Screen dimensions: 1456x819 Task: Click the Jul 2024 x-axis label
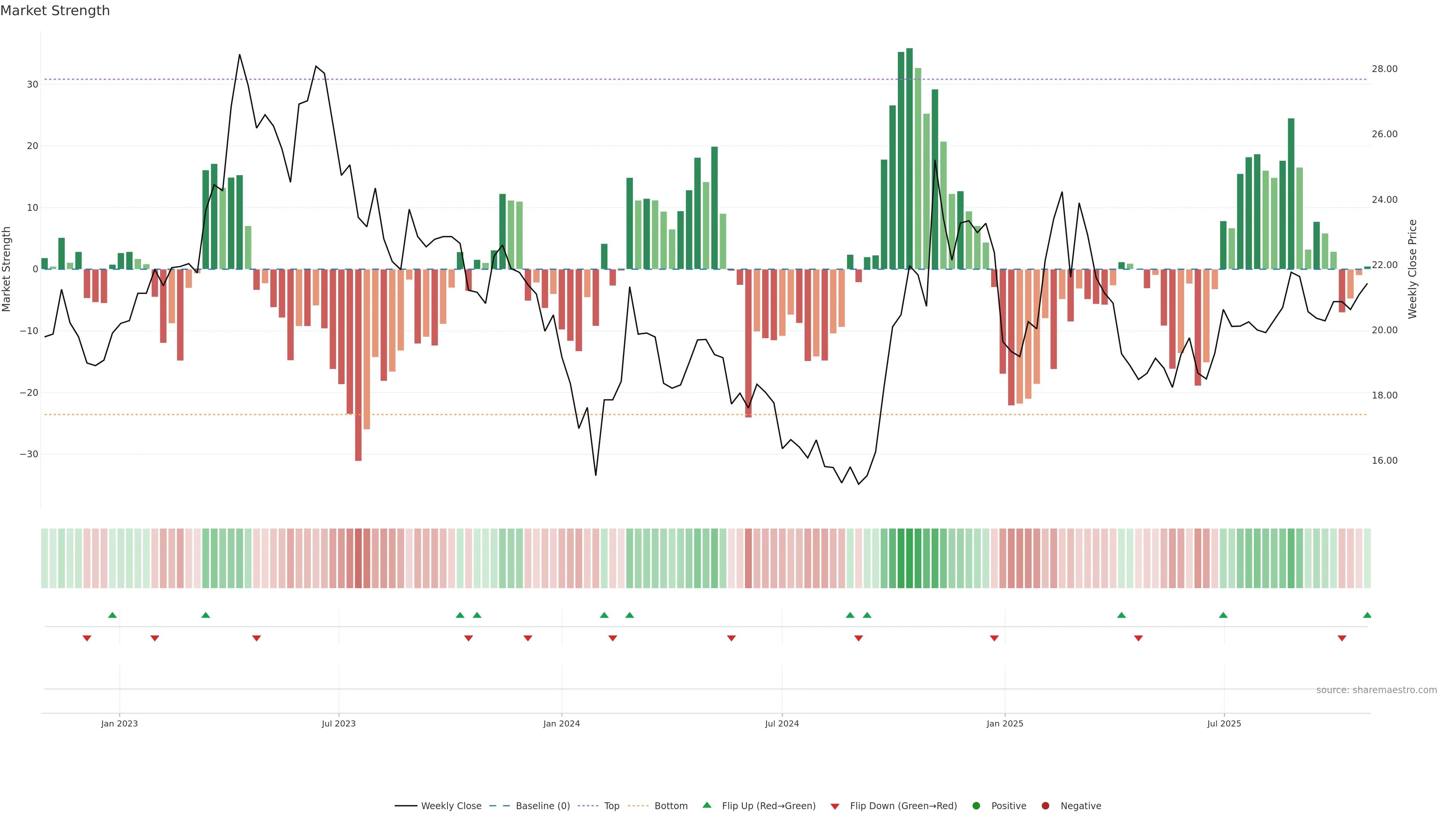782,723
